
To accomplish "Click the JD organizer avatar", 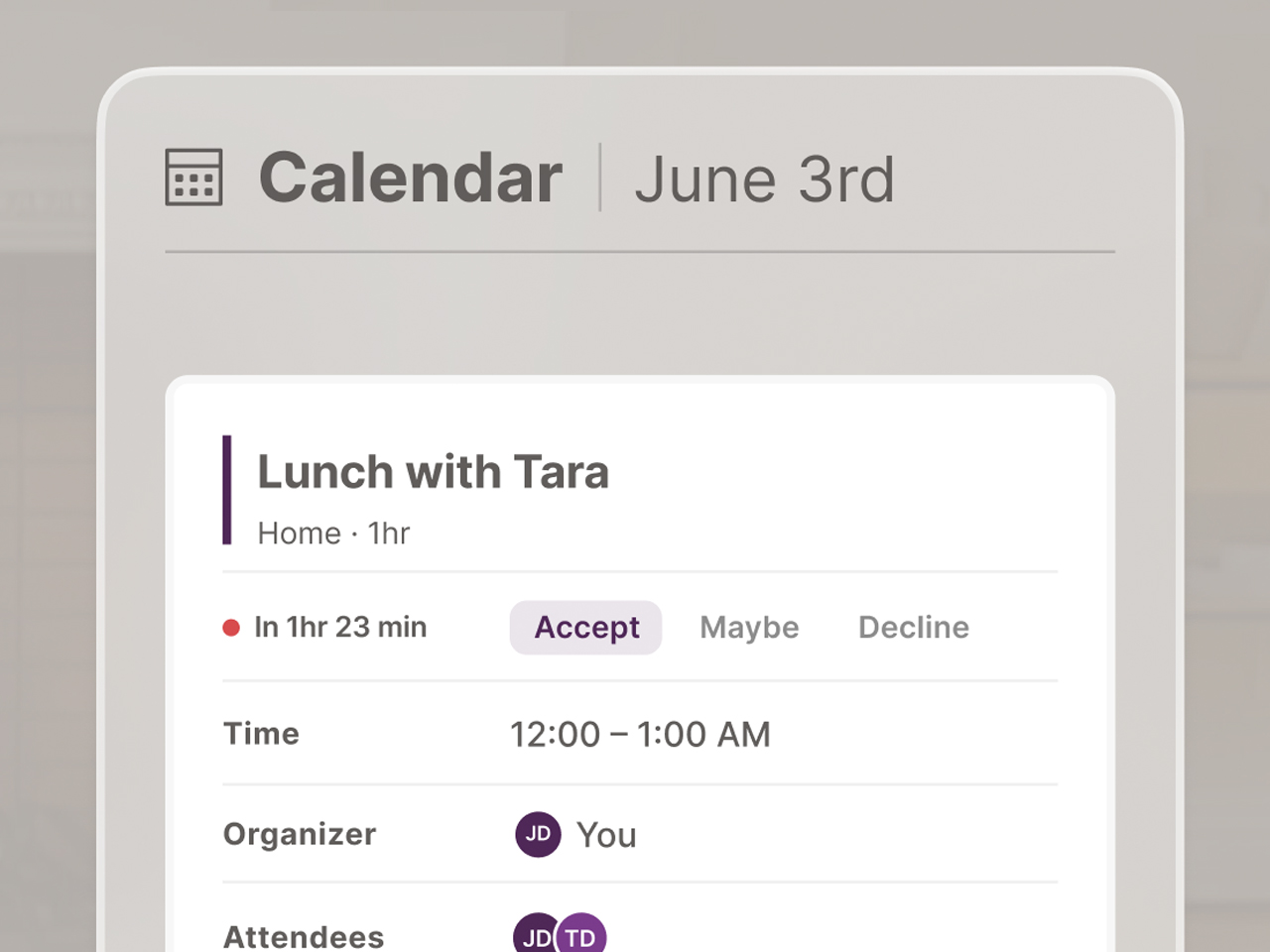I will click(x=538, y=834).
